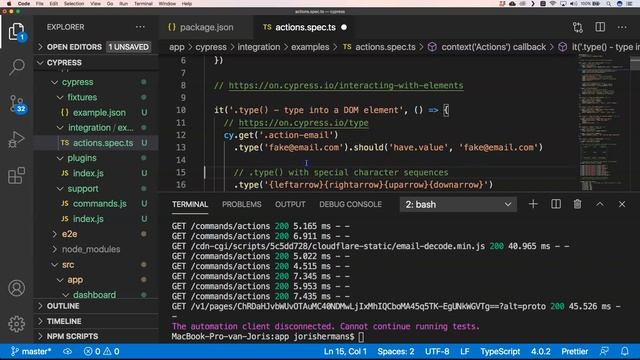Viewport: 640px width, 360px height.
Task: Open the Extensions view
Action: 16,176
